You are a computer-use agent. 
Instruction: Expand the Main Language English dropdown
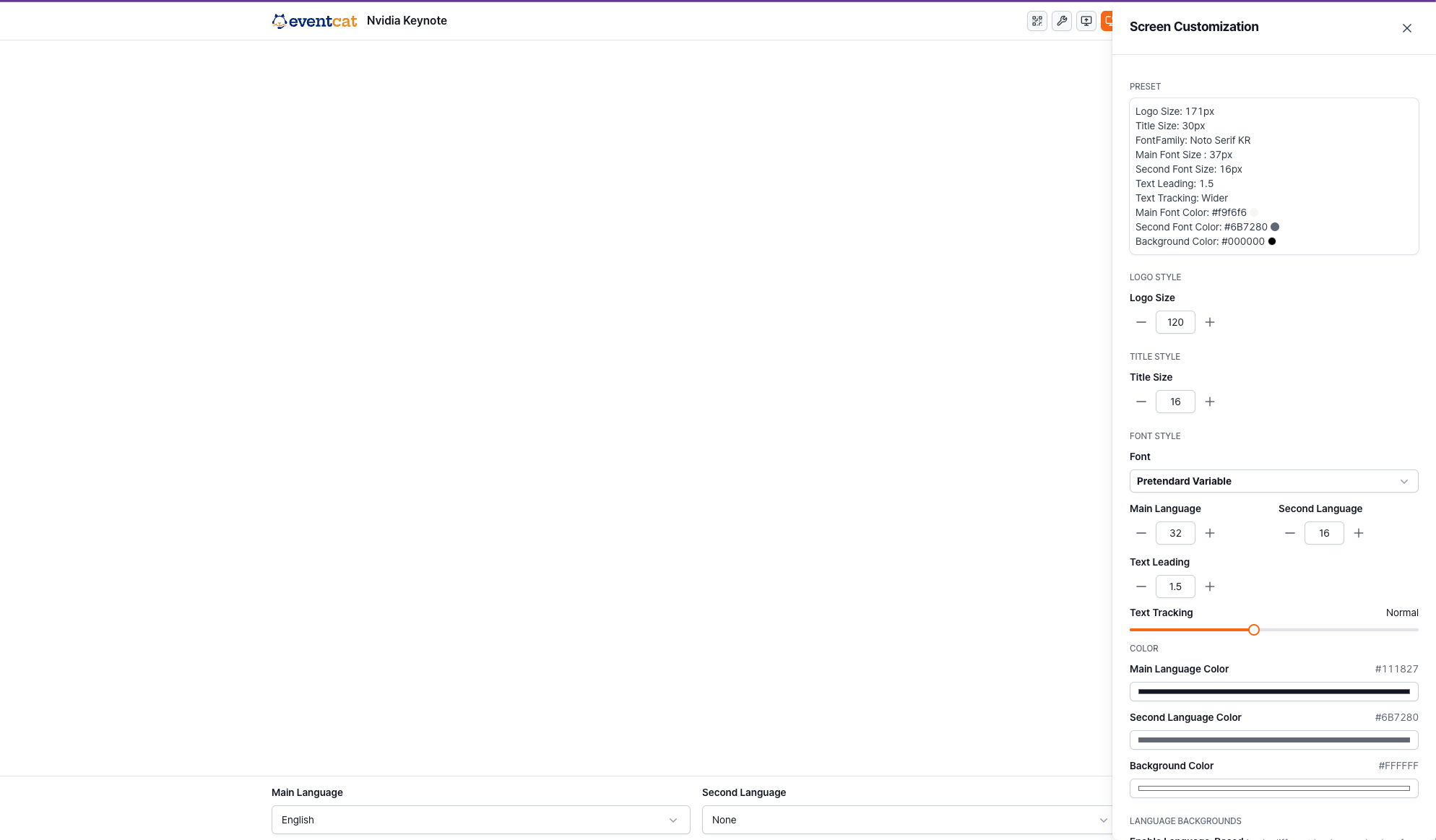(480, 820)
